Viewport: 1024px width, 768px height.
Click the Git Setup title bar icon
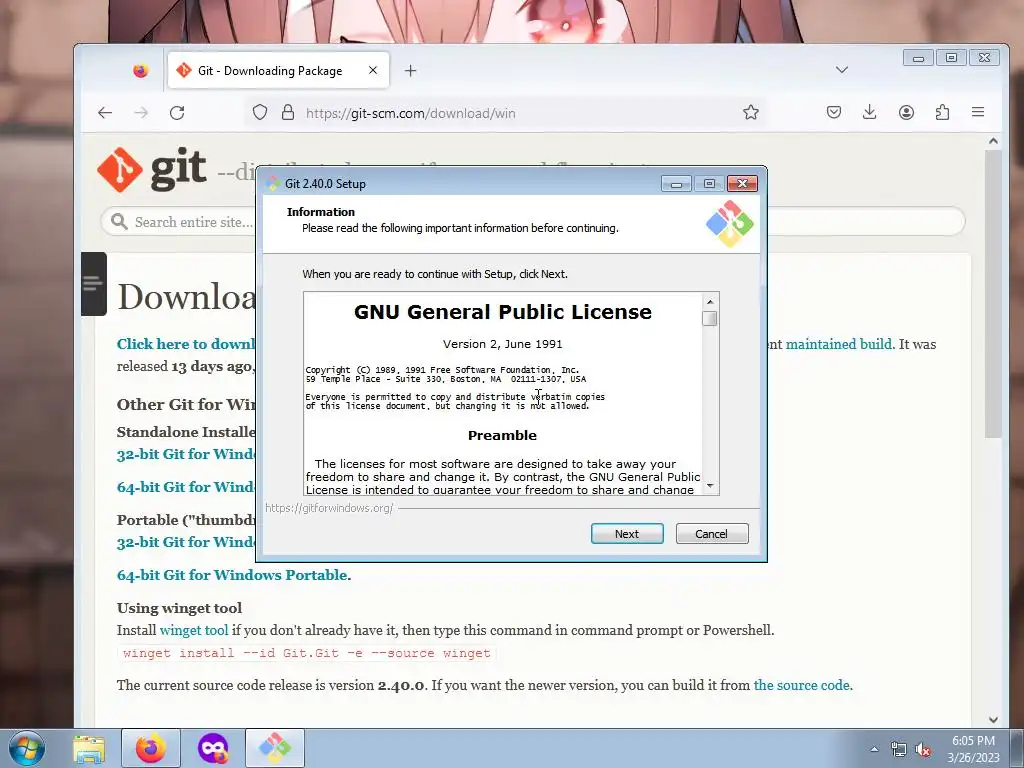274,184
